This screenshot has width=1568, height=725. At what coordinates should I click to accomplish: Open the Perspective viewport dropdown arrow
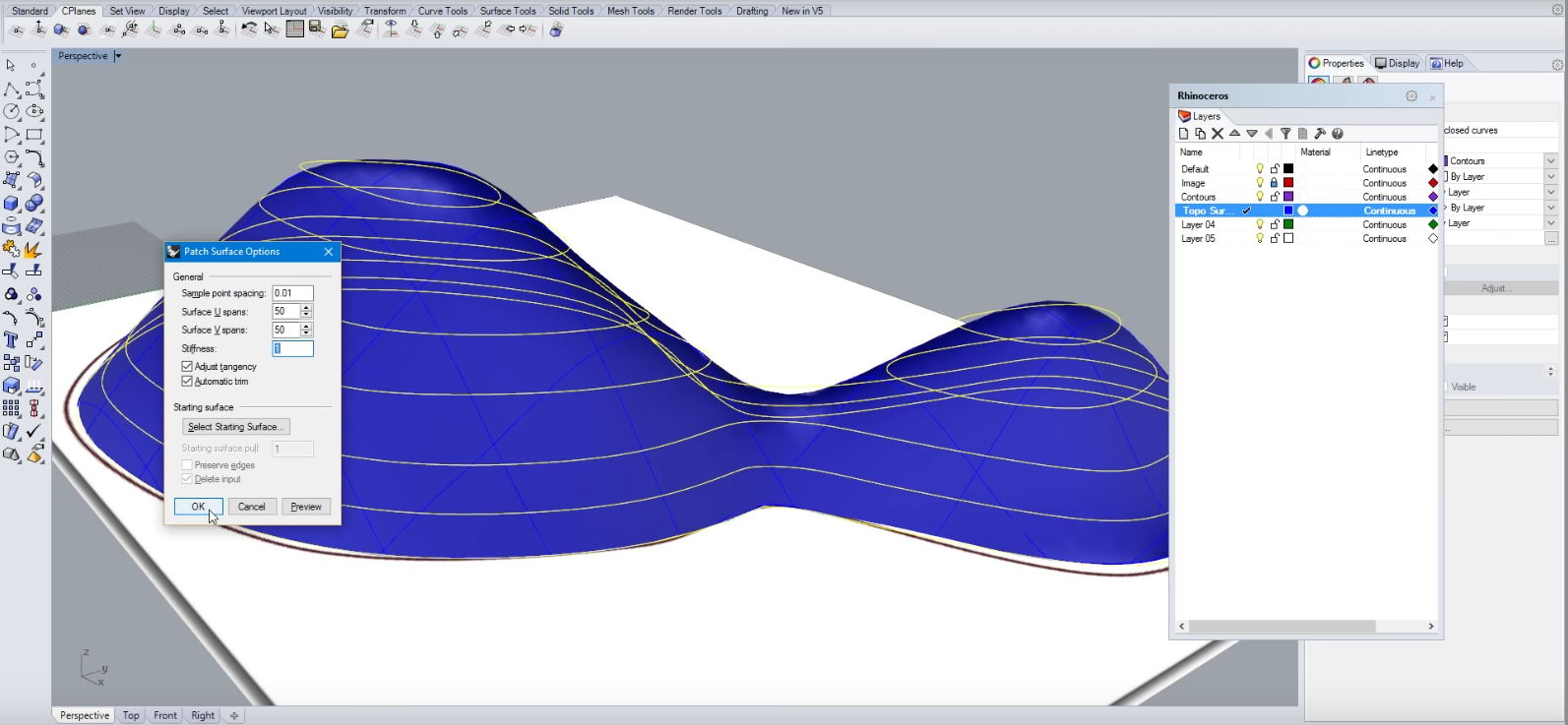118,56
